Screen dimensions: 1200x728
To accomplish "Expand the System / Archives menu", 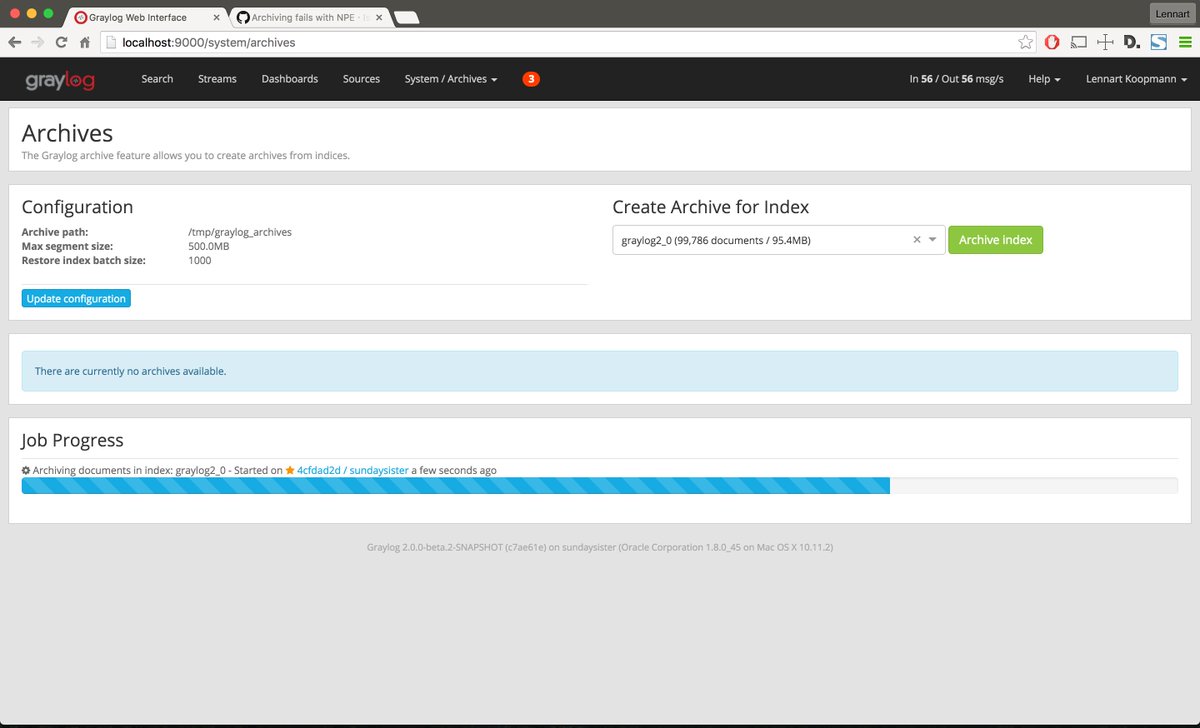I will tap(449, 79).
